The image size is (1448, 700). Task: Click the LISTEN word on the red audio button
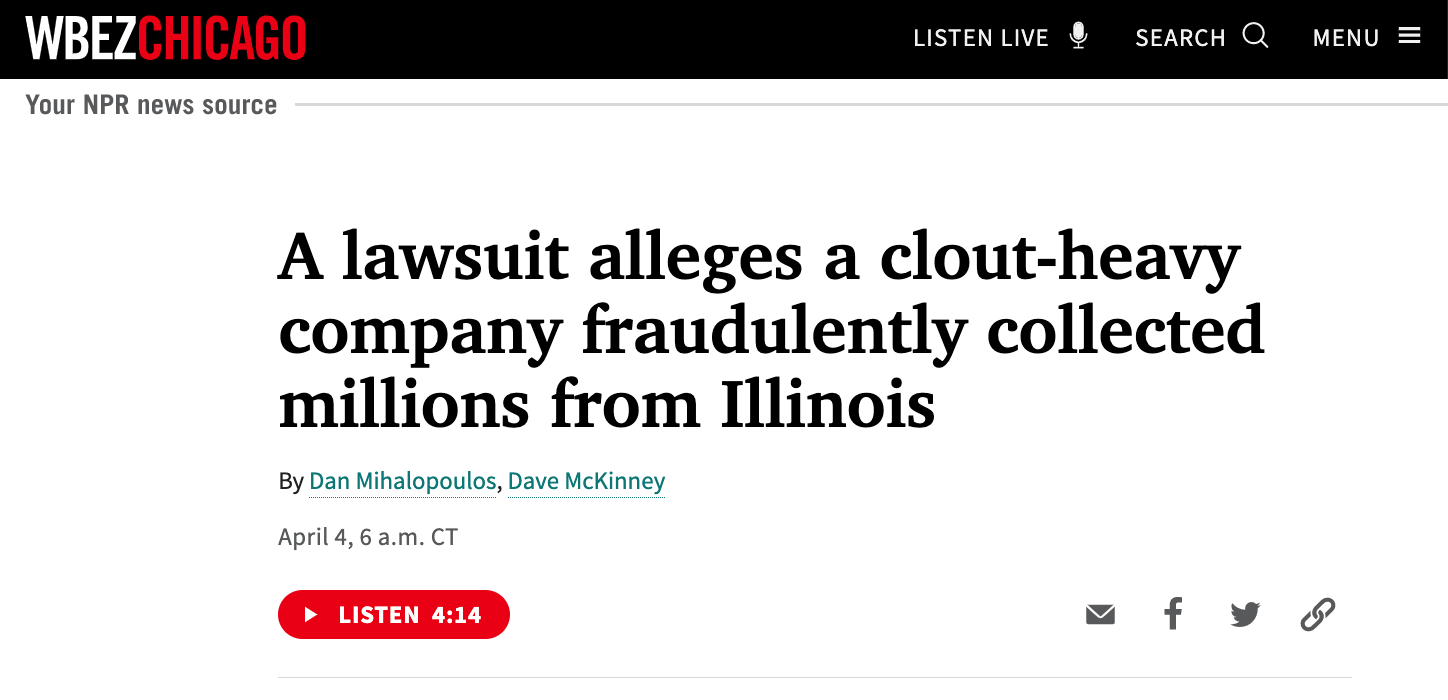click(x=378, y=615)
